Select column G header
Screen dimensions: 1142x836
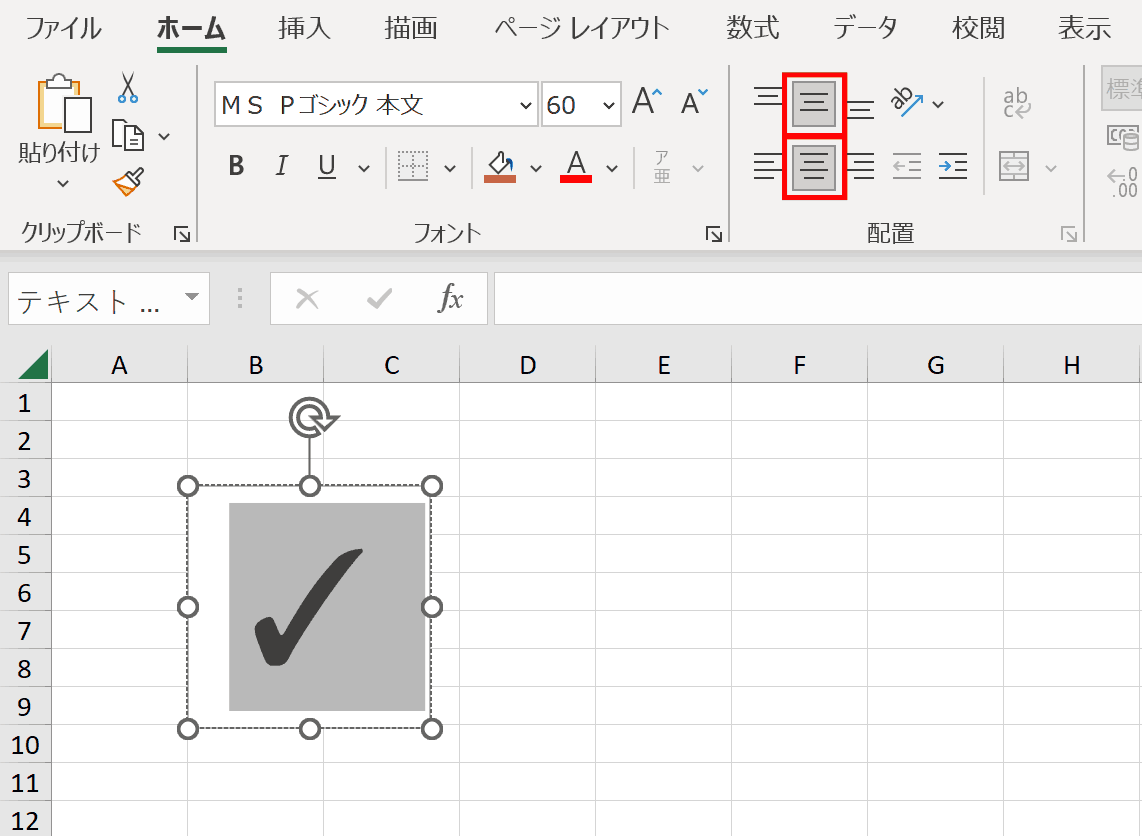[935, 365]
